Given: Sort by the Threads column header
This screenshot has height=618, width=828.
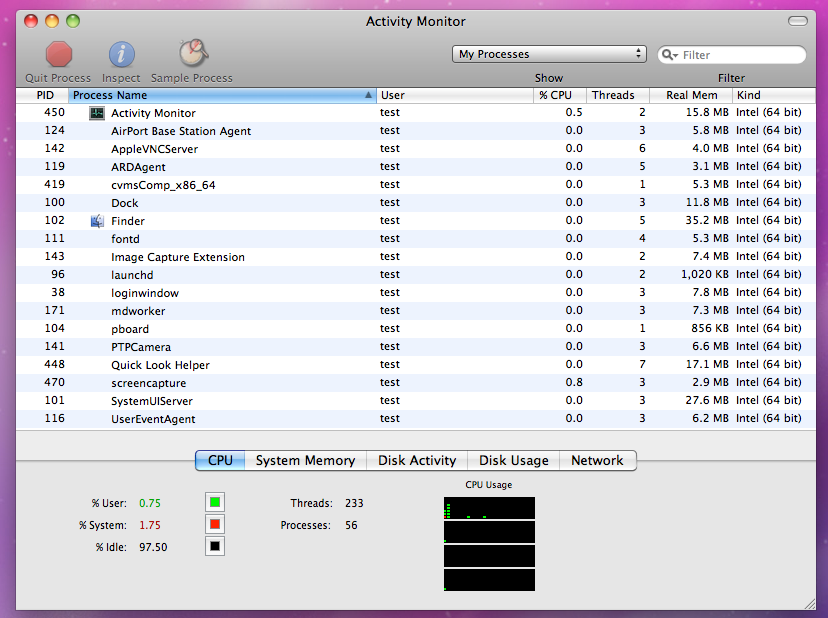Looking at the screenshot, I should (x=618, y=95).
